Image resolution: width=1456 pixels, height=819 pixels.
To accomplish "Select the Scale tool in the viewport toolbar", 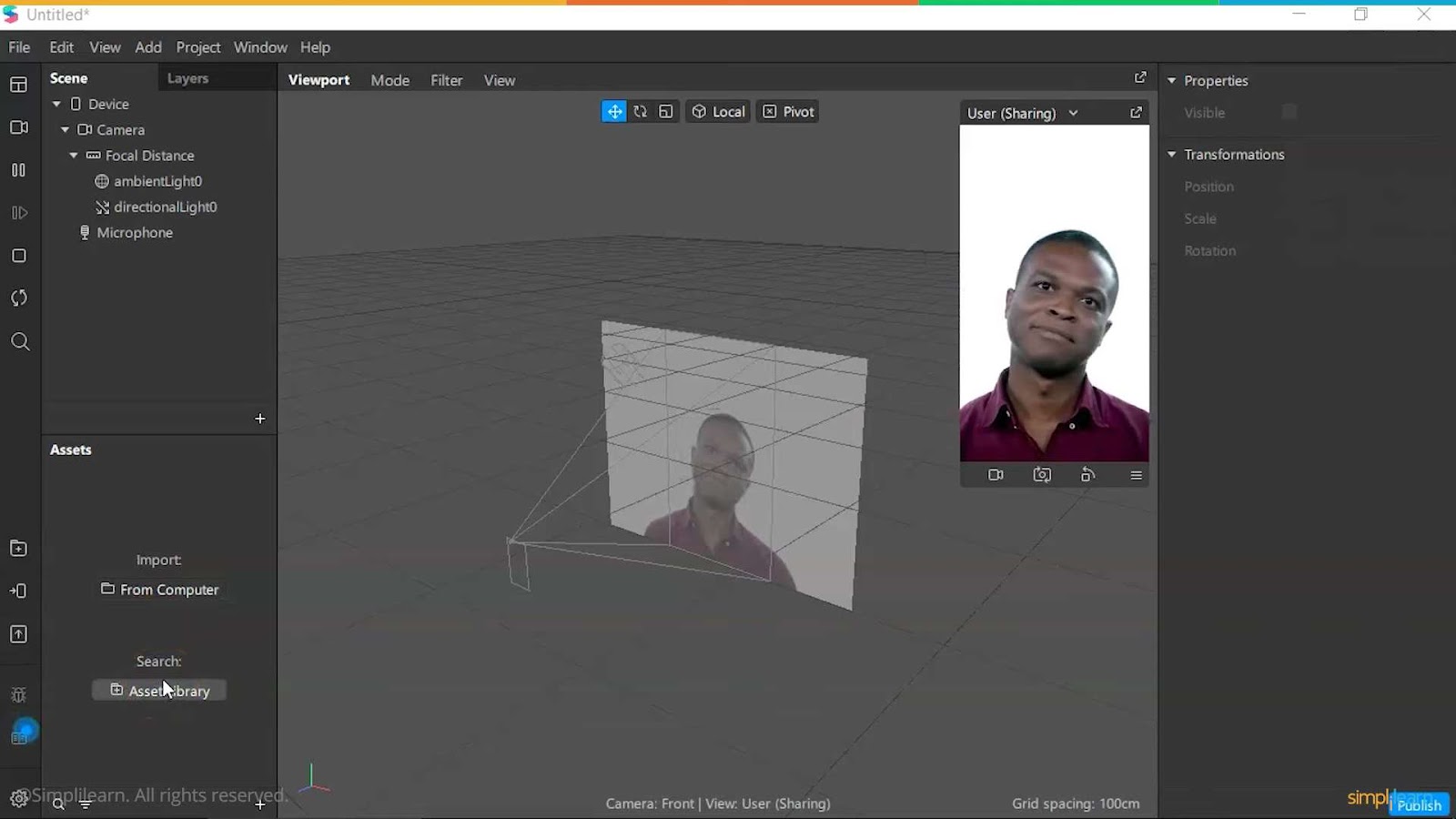I will (x=666, y=111).
